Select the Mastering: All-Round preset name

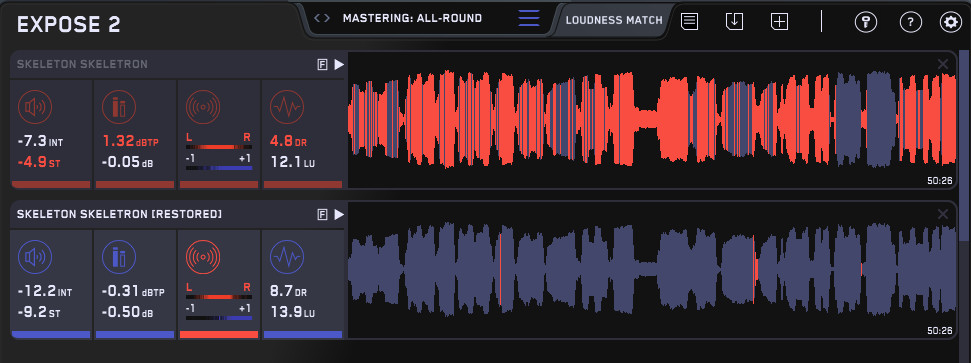point(412,19)
